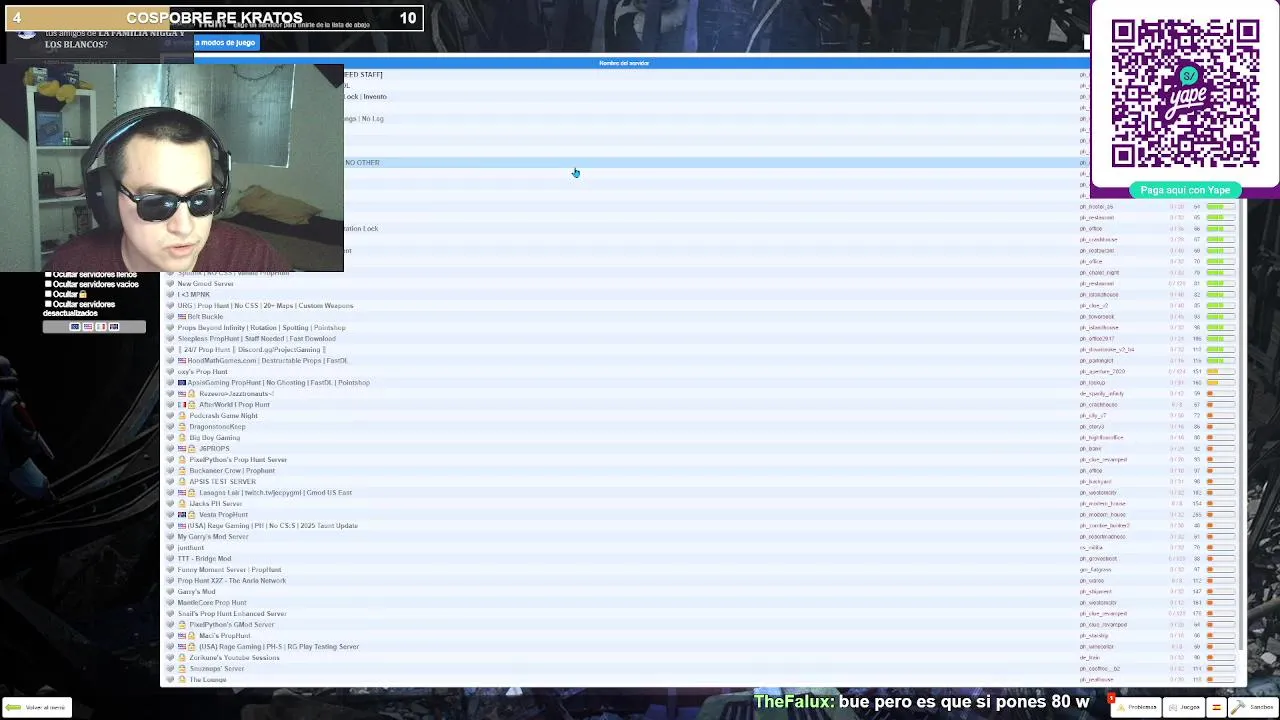Select Props Beyond Infinity | Rotation server

tap(261, 328)
